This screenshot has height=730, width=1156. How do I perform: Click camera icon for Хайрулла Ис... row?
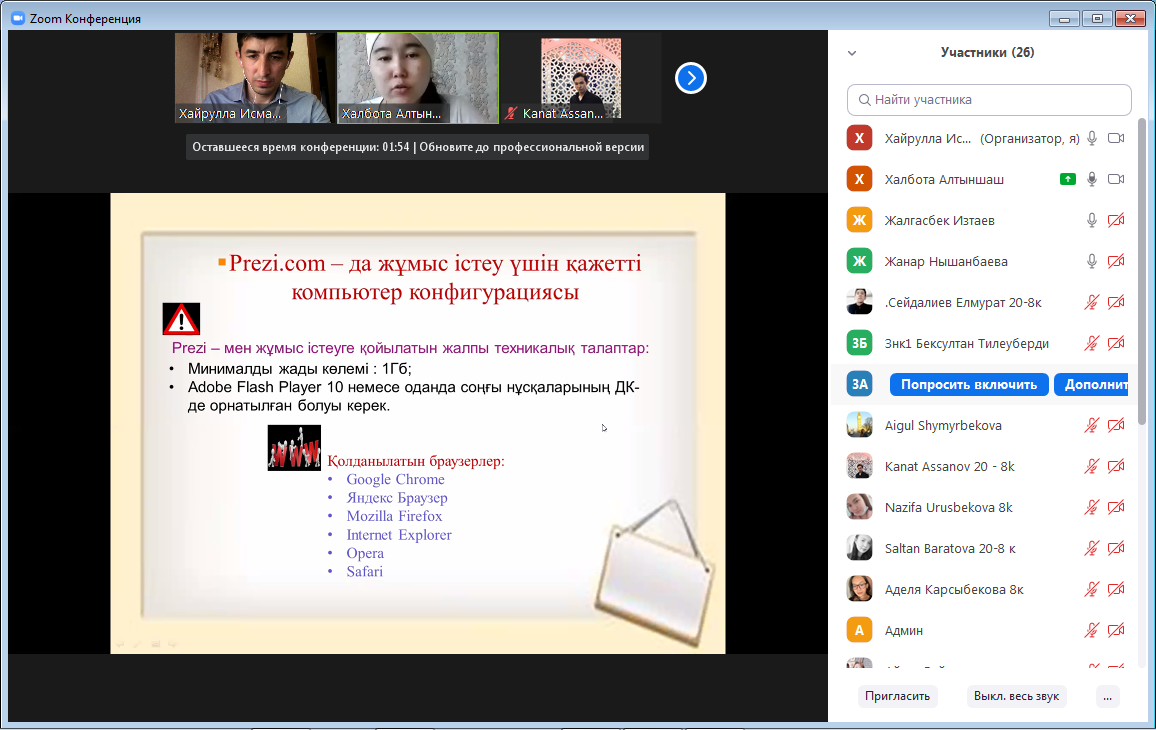click(x=1116, y=138)
